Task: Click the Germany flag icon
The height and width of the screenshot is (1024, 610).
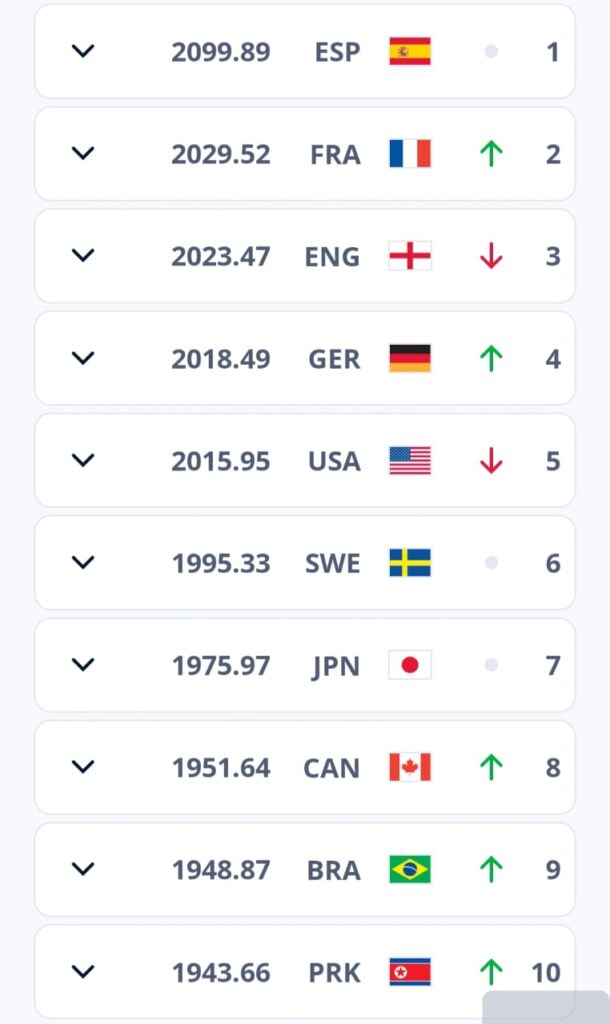Action: pyautogui.click(x=410, y=358)
